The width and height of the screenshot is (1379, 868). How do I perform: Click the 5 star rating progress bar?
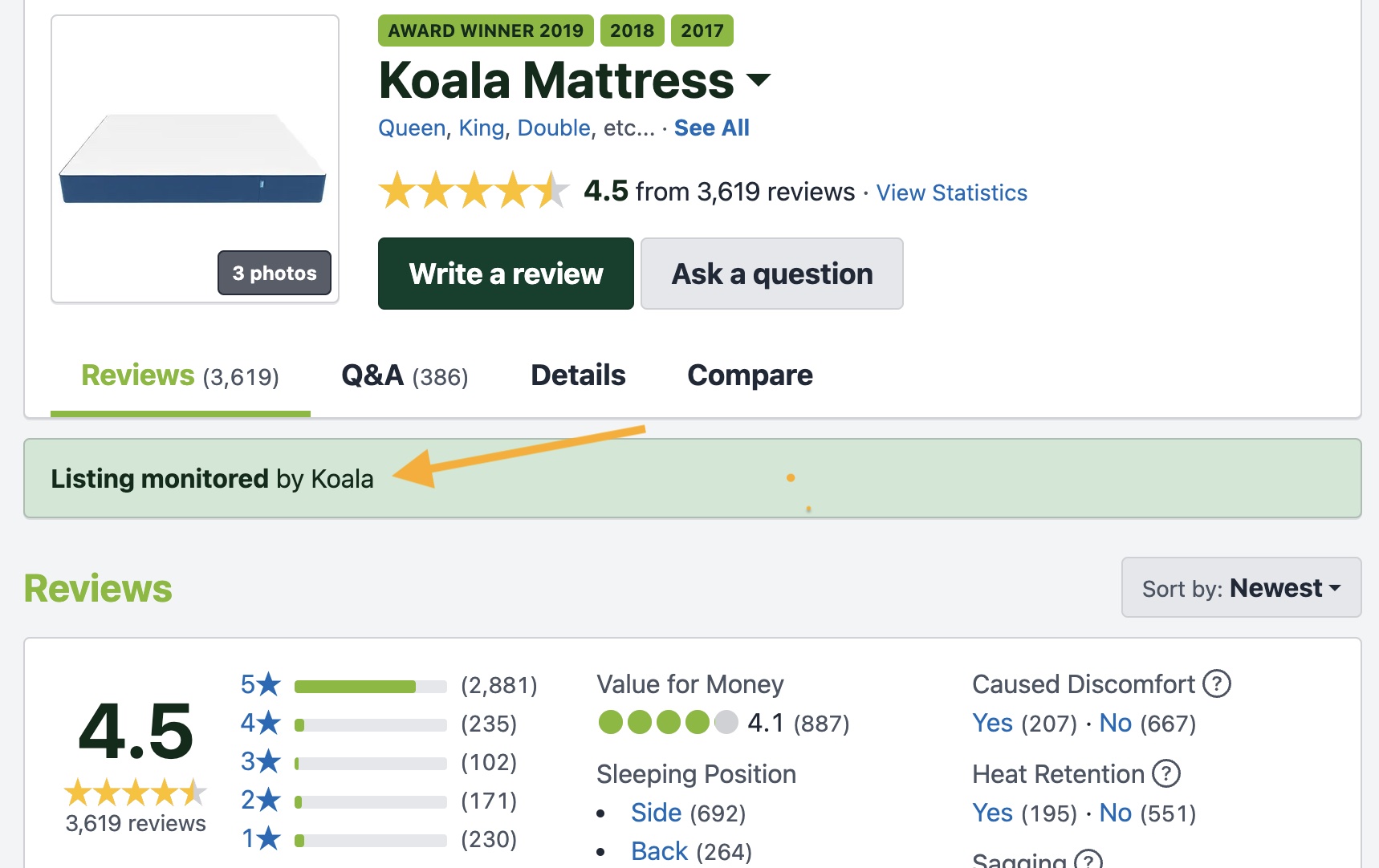click(x=370, y=686)
